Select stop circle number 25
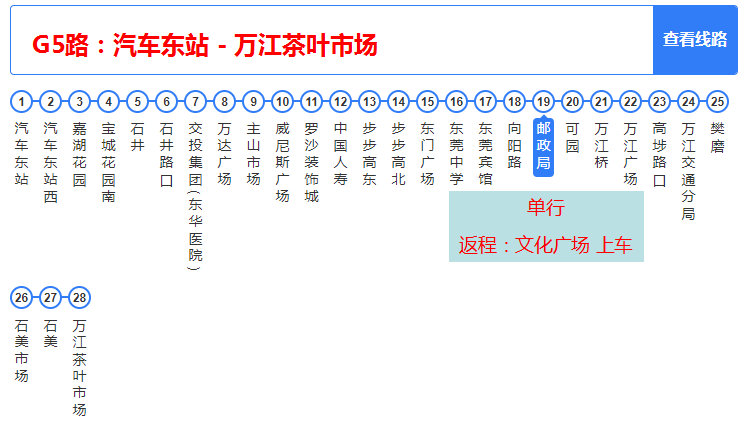Image resolution: width=746 pixels, height=428 pixels. 718,102
